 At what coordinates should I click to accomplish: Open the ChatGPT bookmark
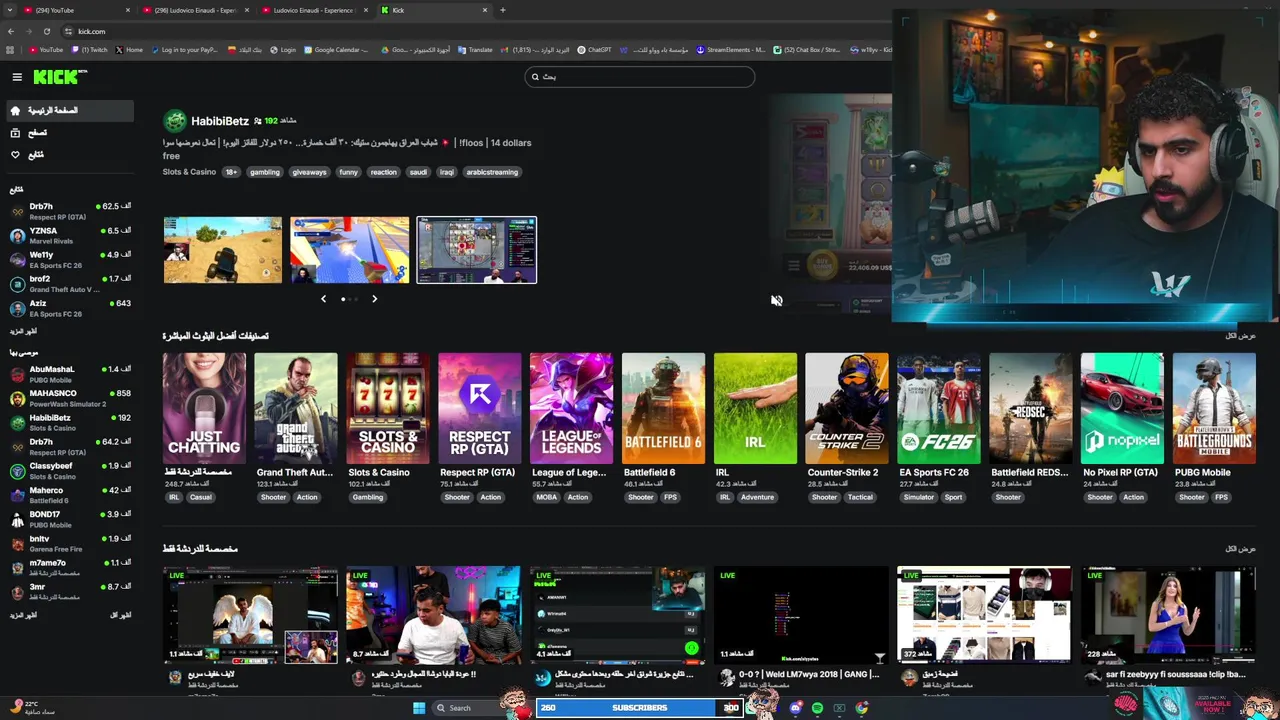(595, 50)
